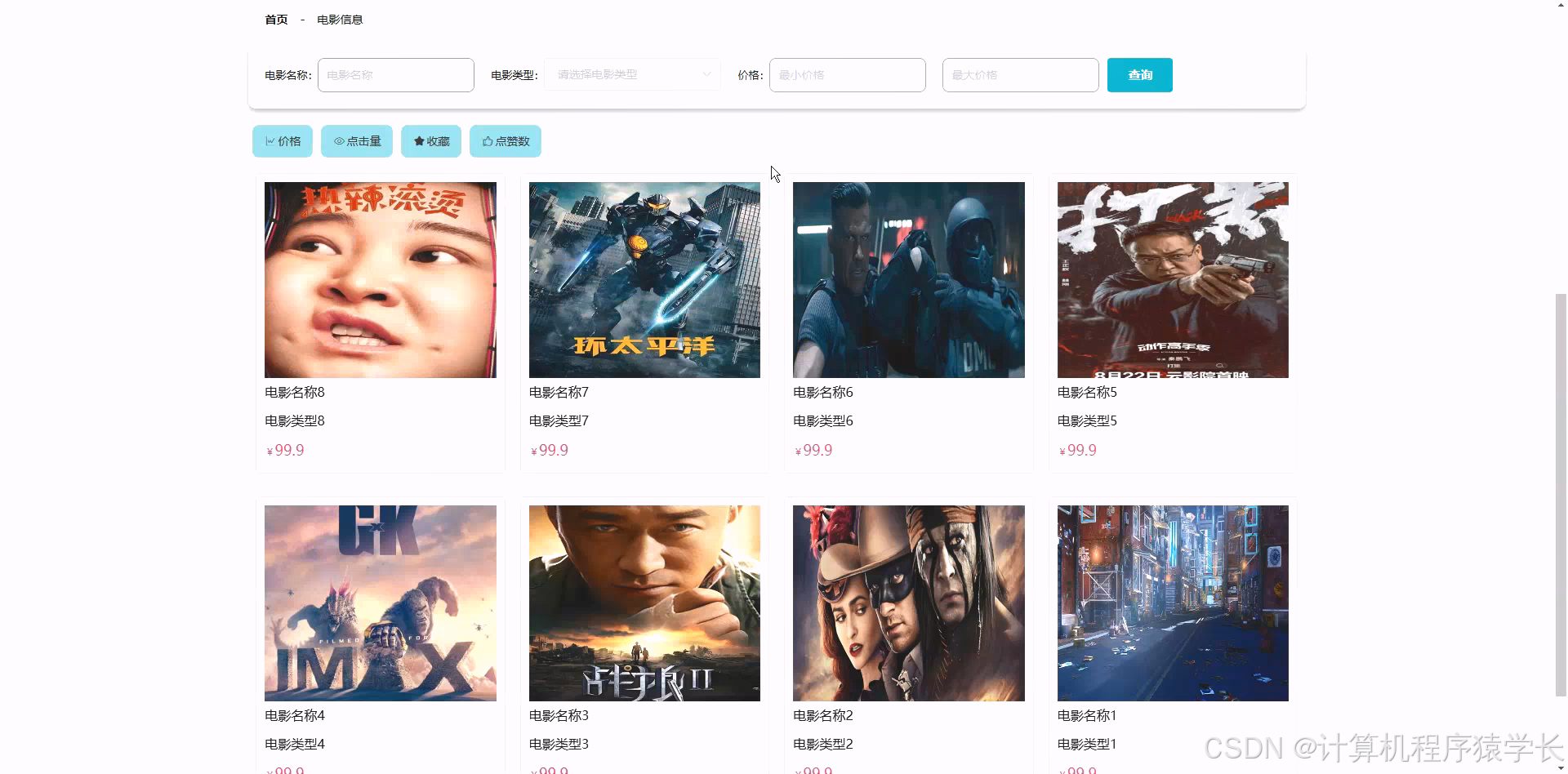Click the label 电影类型2
1568x774 pixels.
coord(823,745)
